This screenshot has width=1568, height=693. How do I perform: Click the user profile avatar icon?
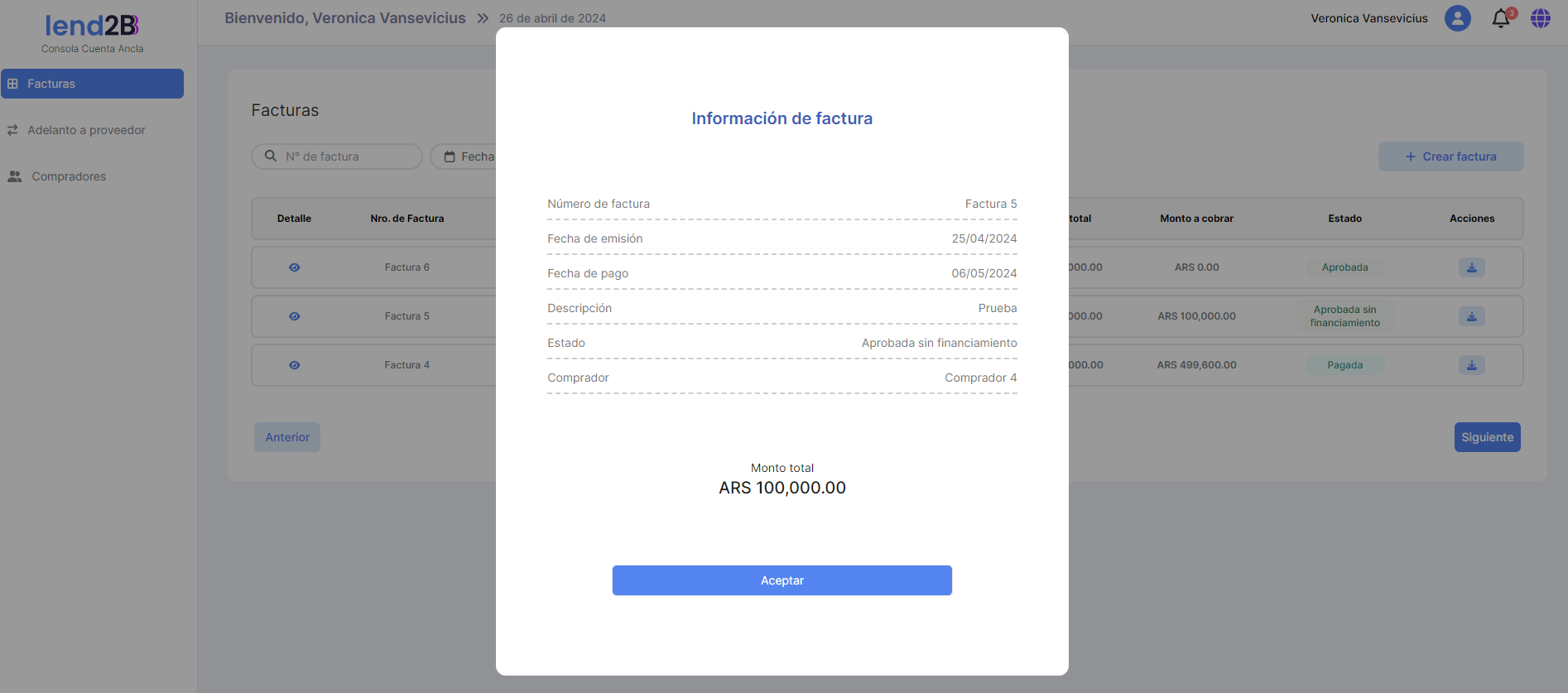click(1457, 18)
